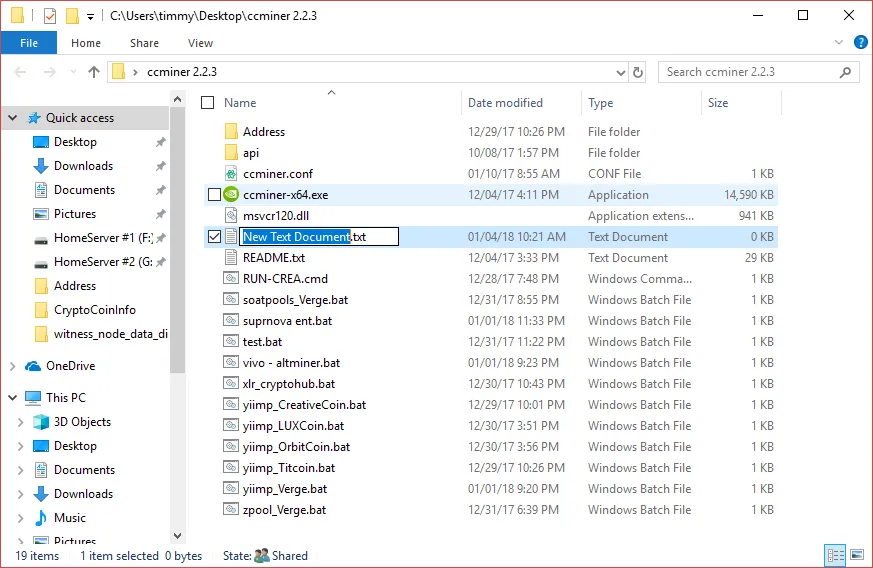Go up one folder level with Up arrow
Screen dimensions: 873x568
(94, 72)
